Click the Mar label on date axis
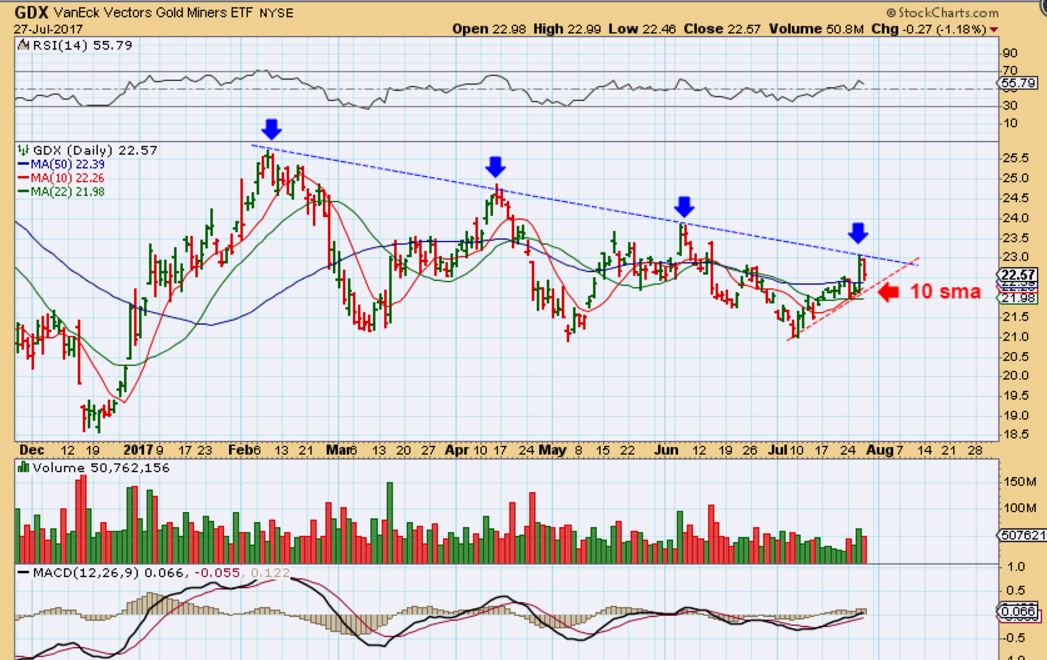This screenshot has height=660, width=1047. pos(339,450)
